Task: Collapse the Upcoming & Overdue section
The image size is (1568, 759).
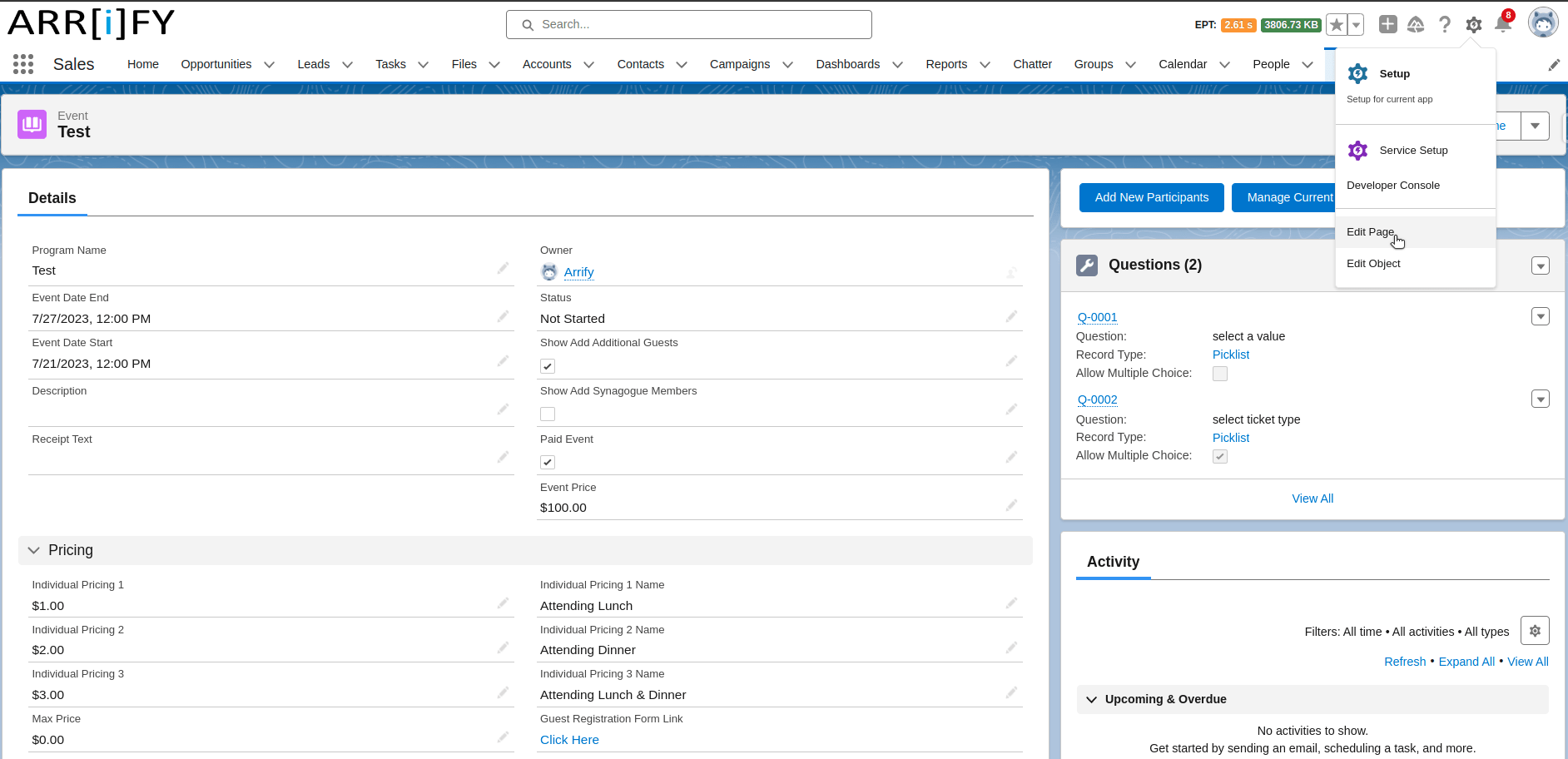Action: tap(1091, 699)
